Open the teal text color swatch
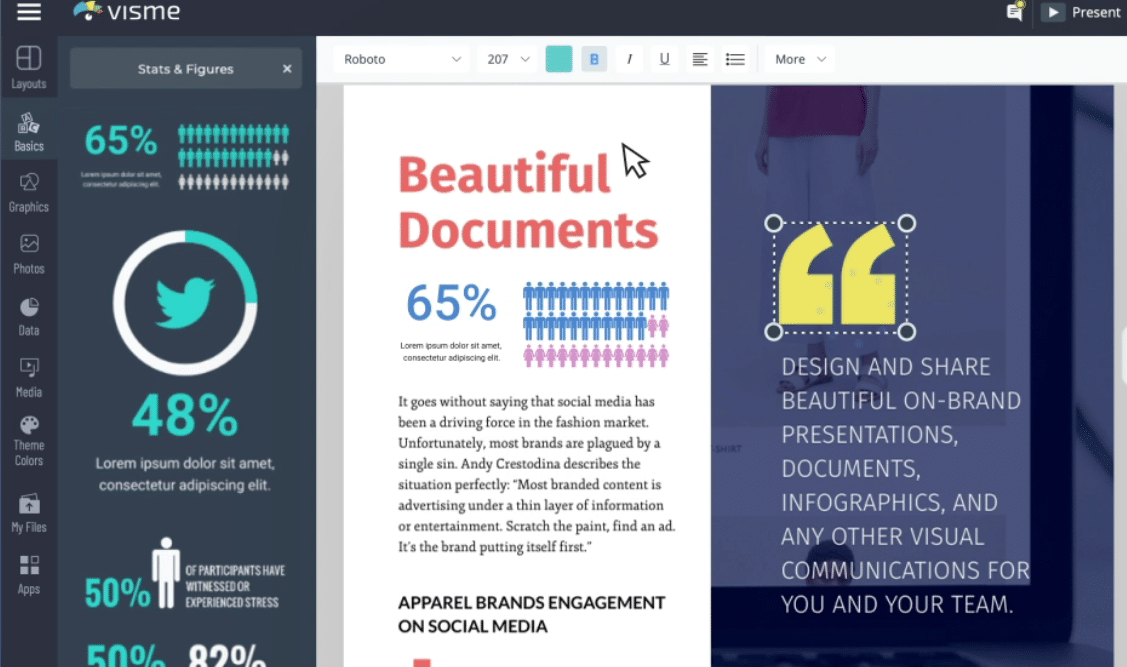 click(x=559, y=59)
